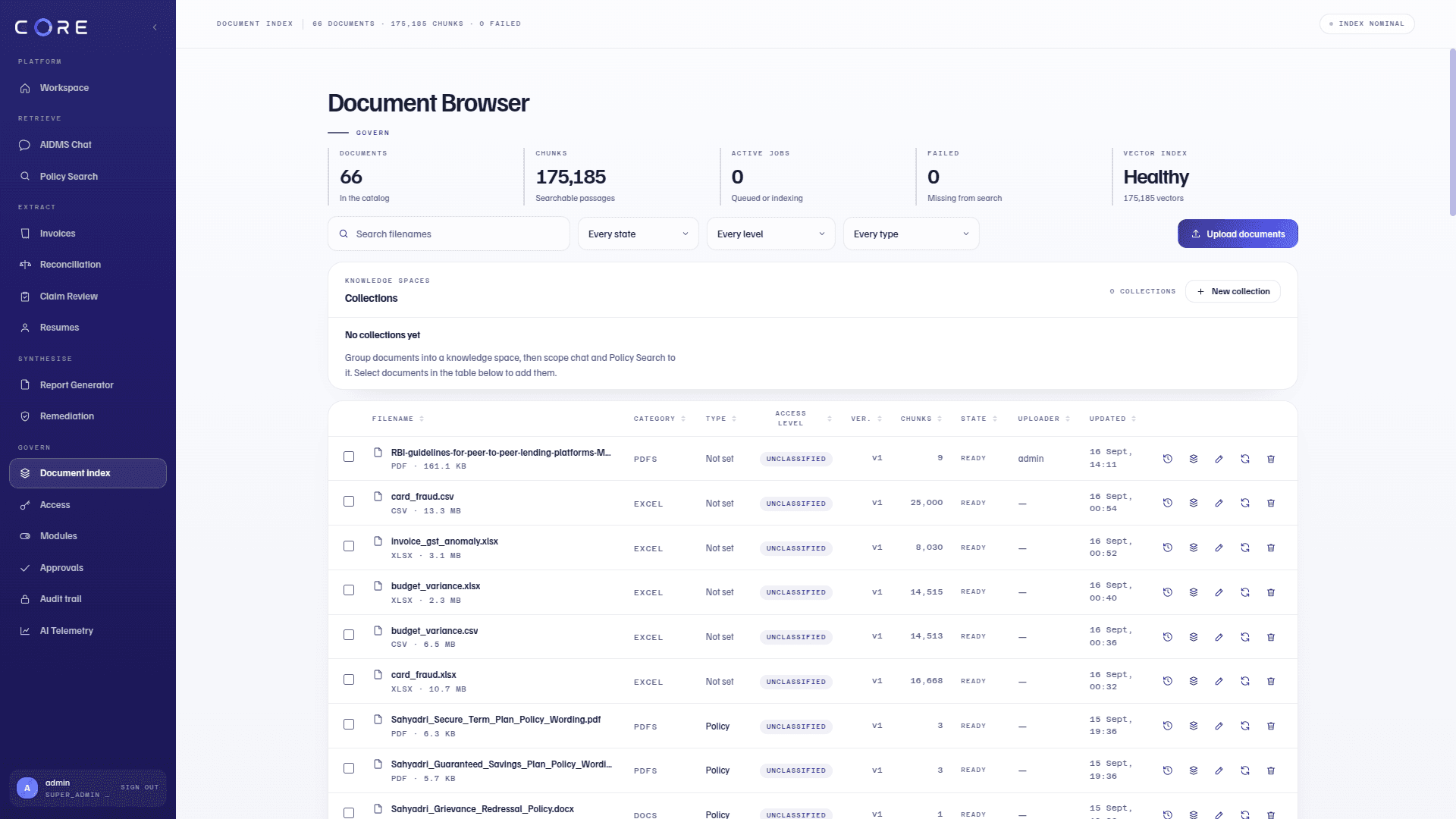Click the layers icon for card_fraud.csv
Image resolution: width=1456 pixels, height=819 pixels.
click(x=1194, y=503)
